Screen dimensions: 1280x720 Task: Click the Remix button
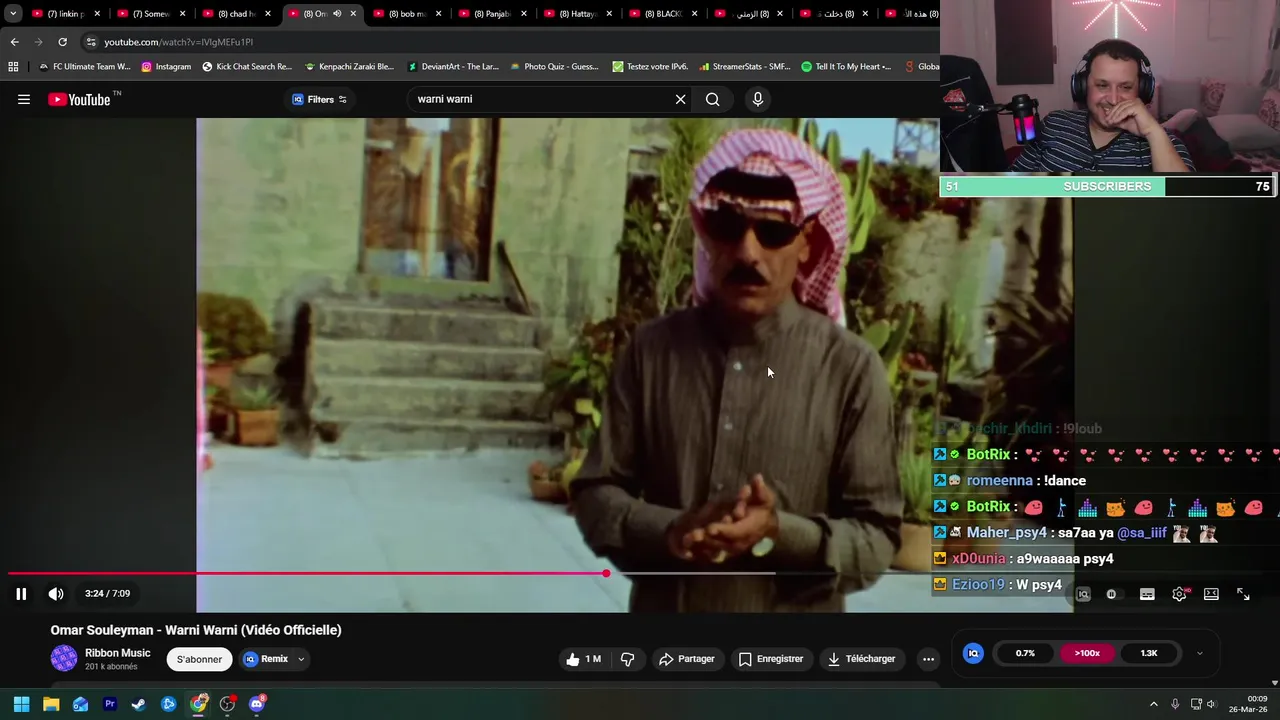(x=266, y=659)
